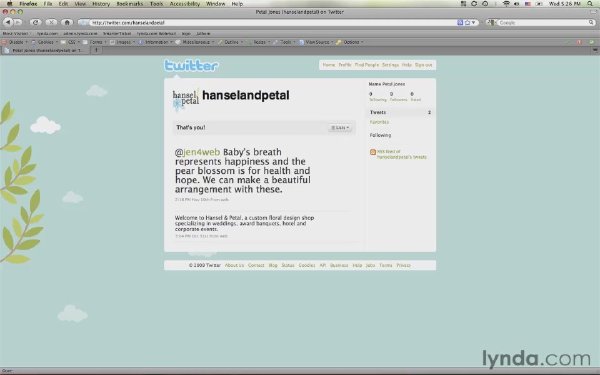Open the new tab plus button
This screenshot has height=375, width=600.
tap(96, 50)
